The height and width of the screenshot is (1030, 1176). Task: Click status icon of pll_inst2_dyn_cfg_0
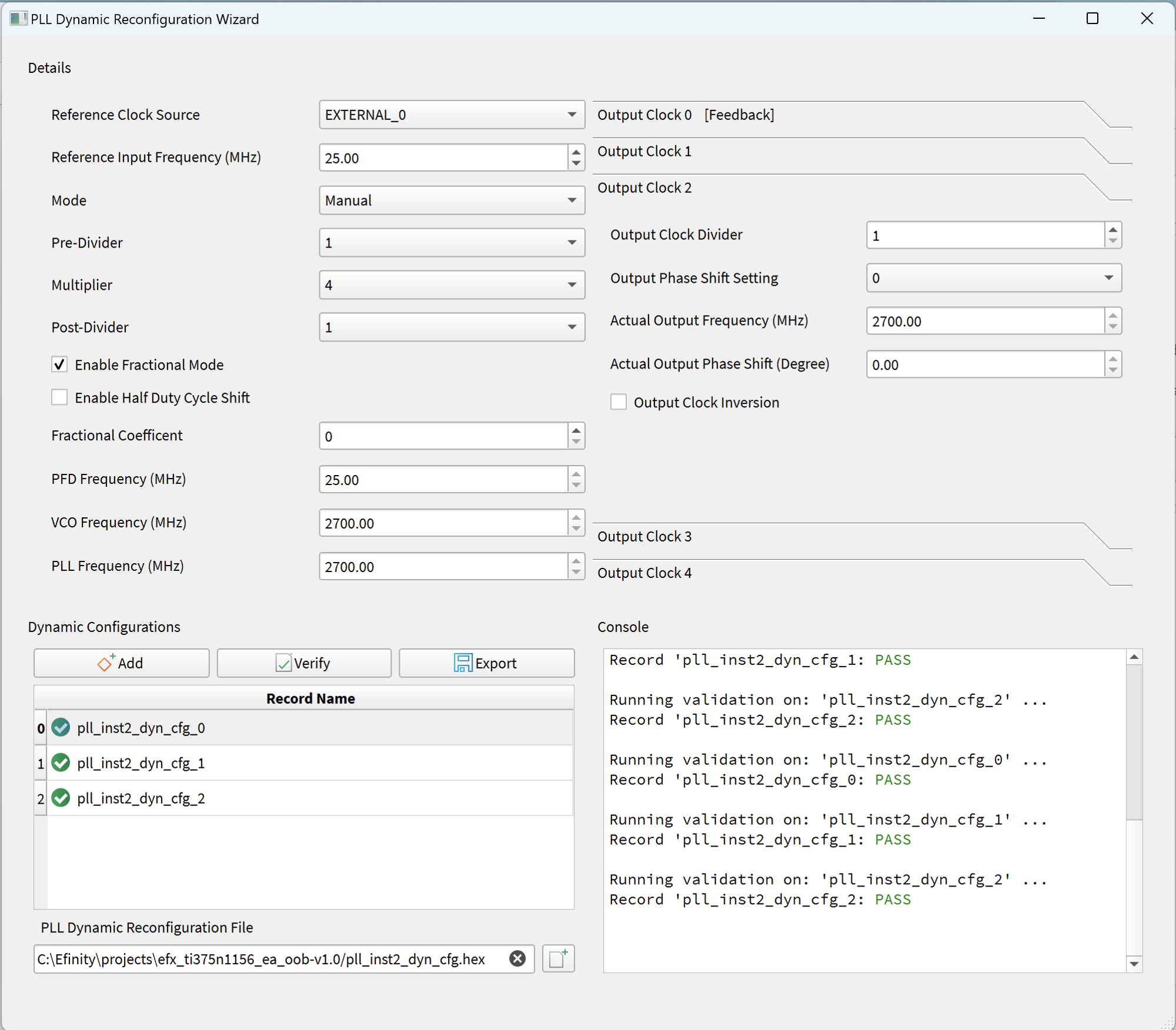[x=61, y=728]
